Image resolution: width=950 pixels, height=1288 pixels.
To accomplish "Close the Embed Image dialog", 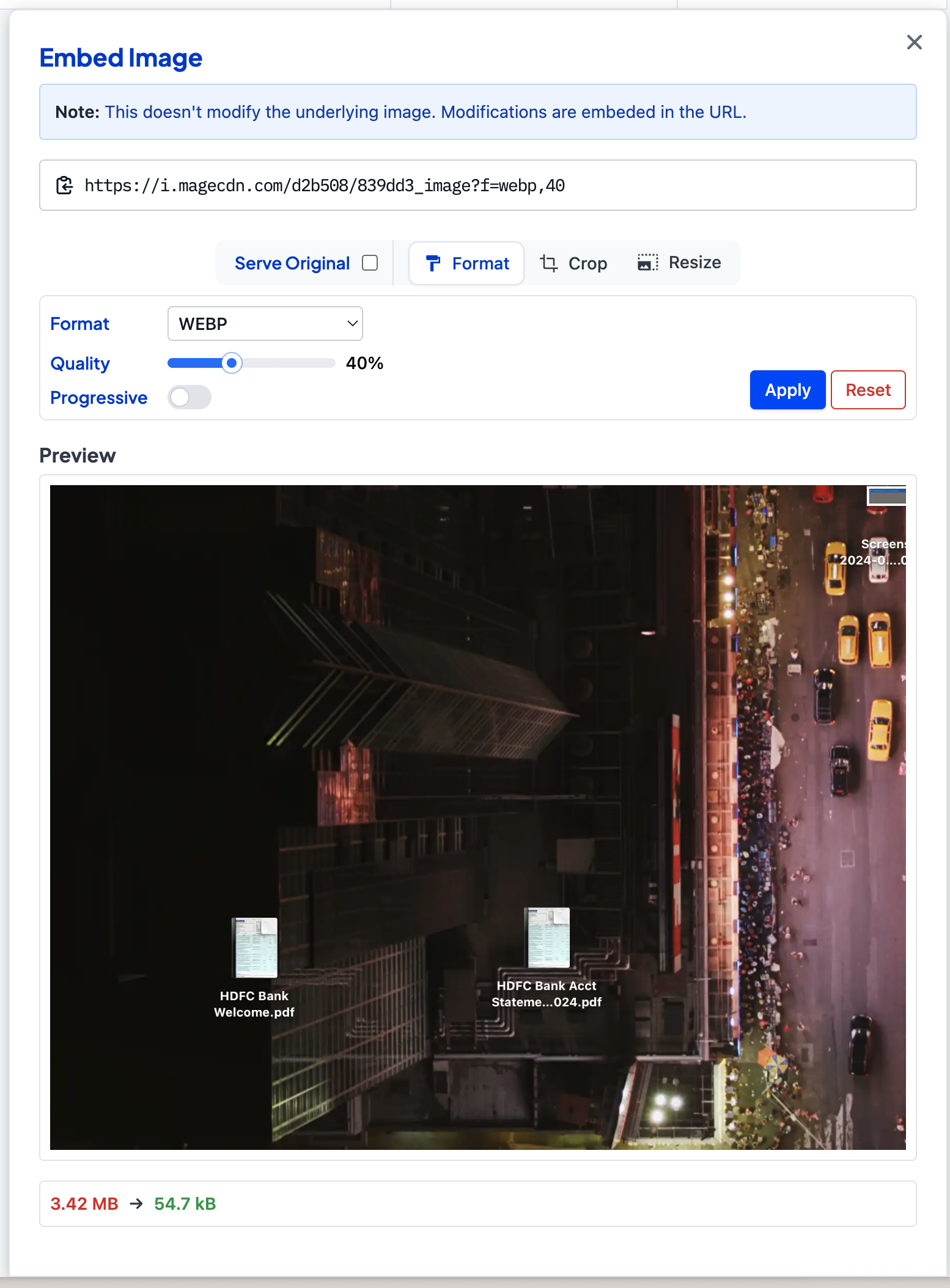I will click(x=914, y=42).
